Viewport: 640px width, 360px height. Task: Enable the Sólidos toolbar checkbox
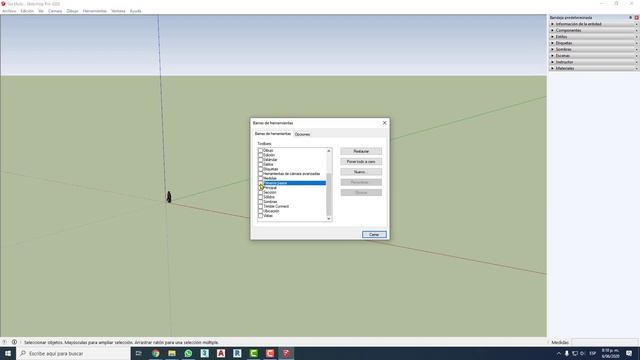[x=260, y=197]
